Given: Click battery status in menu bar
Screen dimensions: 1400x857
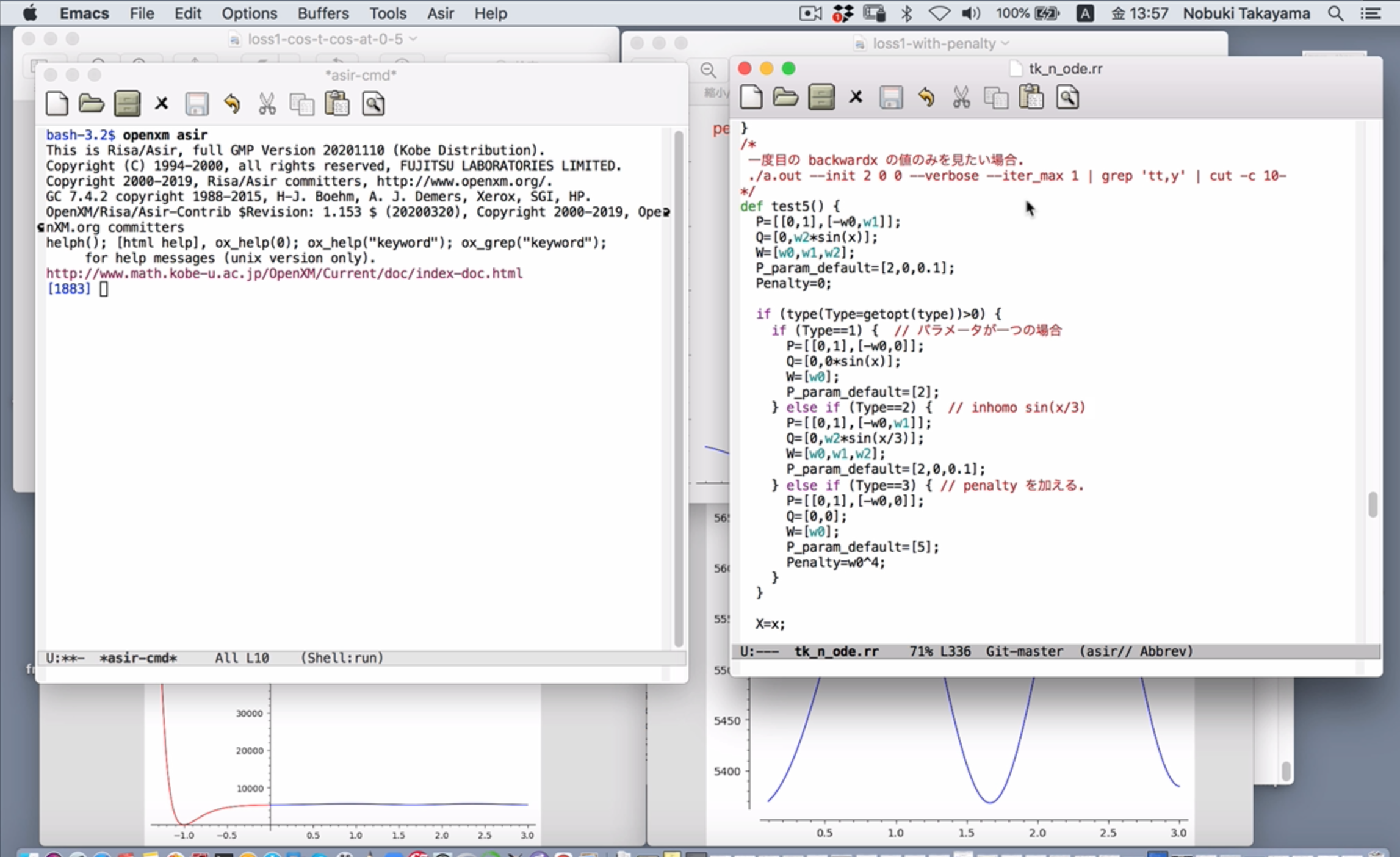Looking at the screenshot, I should [1028, 13].
